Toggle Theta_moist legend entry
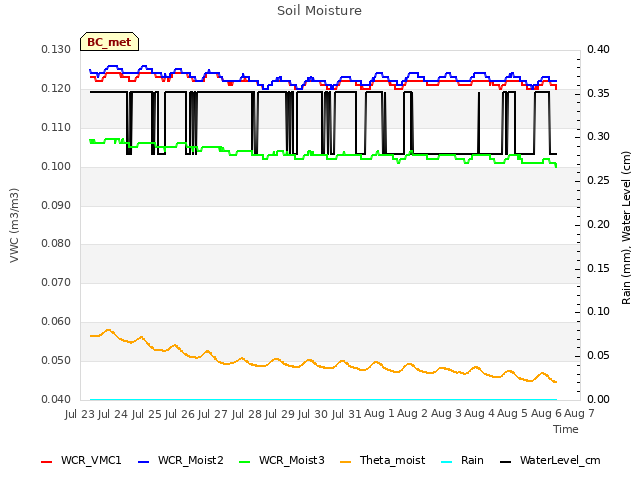 (382, 461)
